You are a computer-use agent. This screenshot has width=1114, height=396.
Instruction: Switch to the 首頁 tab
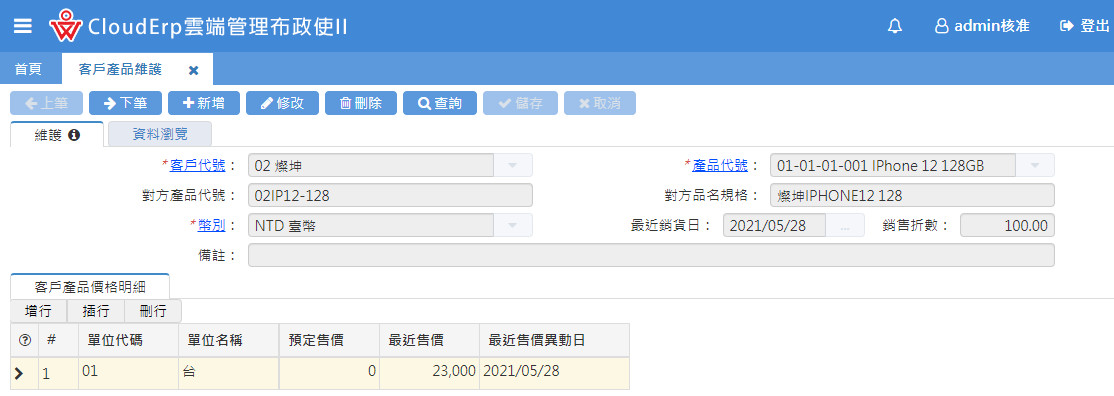(28, 69)
